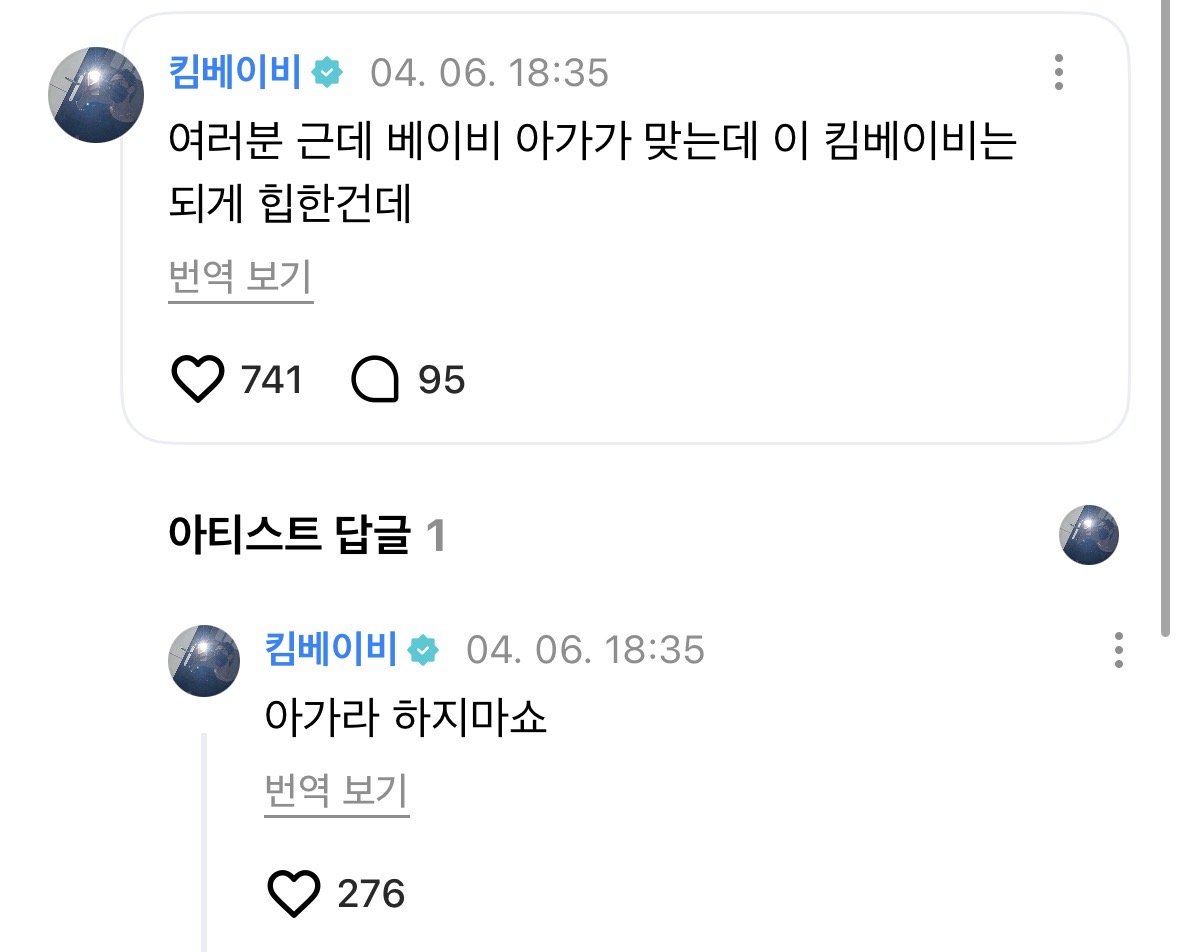Like the artist reply with the heart icon

295,893
